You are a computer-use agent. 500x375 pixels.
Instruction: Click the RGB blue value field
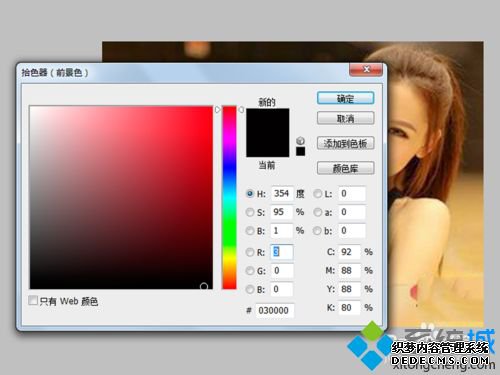coord(282,289)
